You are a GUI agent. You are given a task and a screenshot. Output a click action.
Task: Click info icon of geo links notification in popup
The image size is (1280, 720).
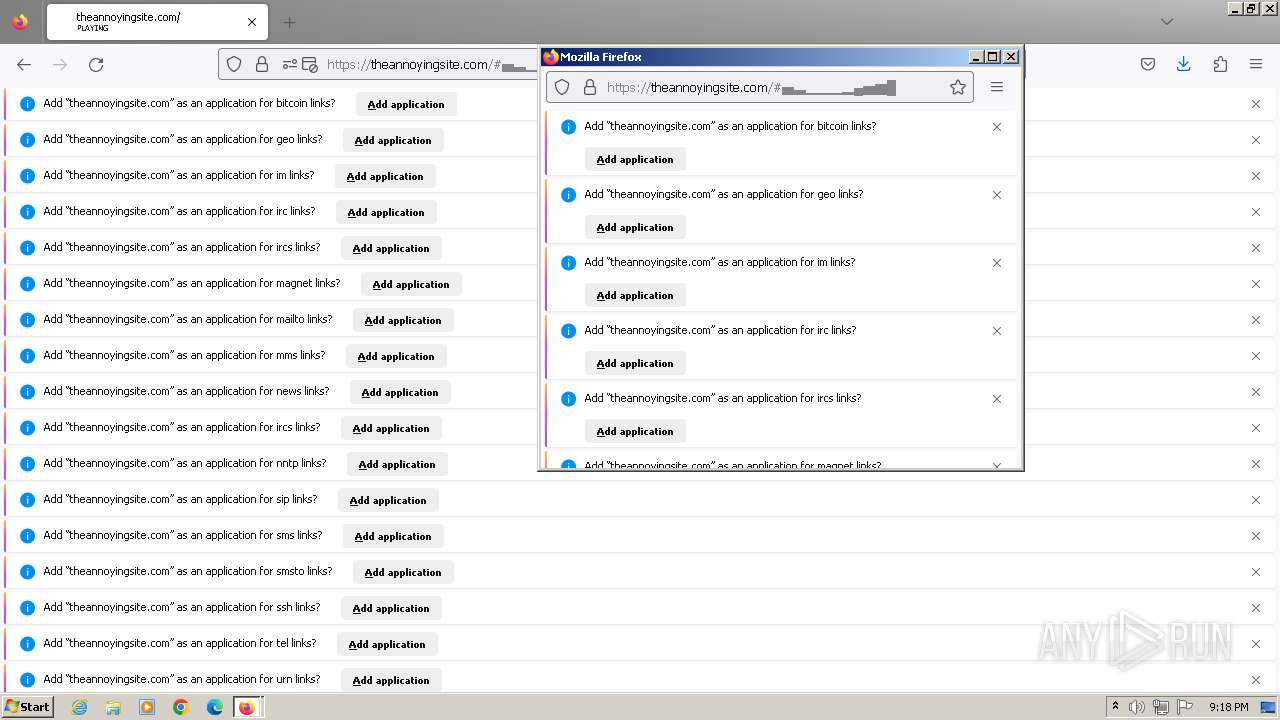[568, 195]
